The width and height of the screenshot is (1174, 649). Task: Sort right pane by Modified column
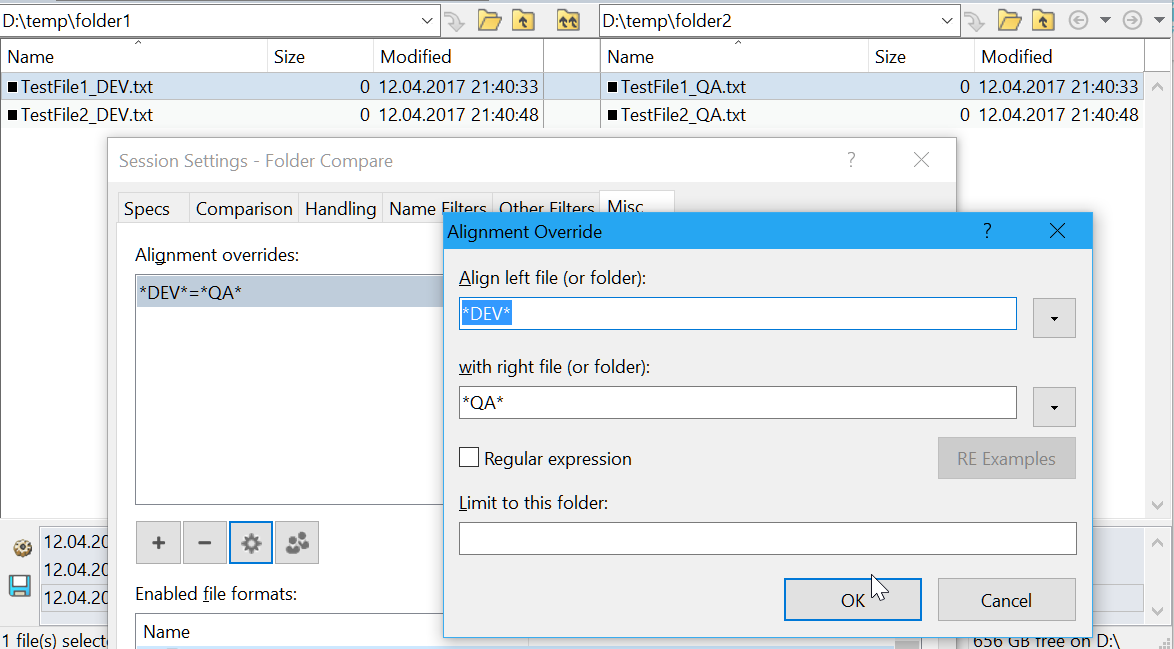1059,56
